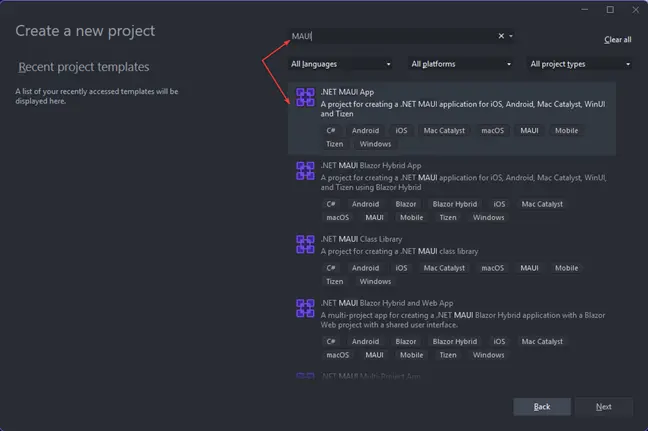Click the .NET MAUI App template icon
Image resolution: width=648 pixels, height=431 pixels.
[x=305, y=97]
